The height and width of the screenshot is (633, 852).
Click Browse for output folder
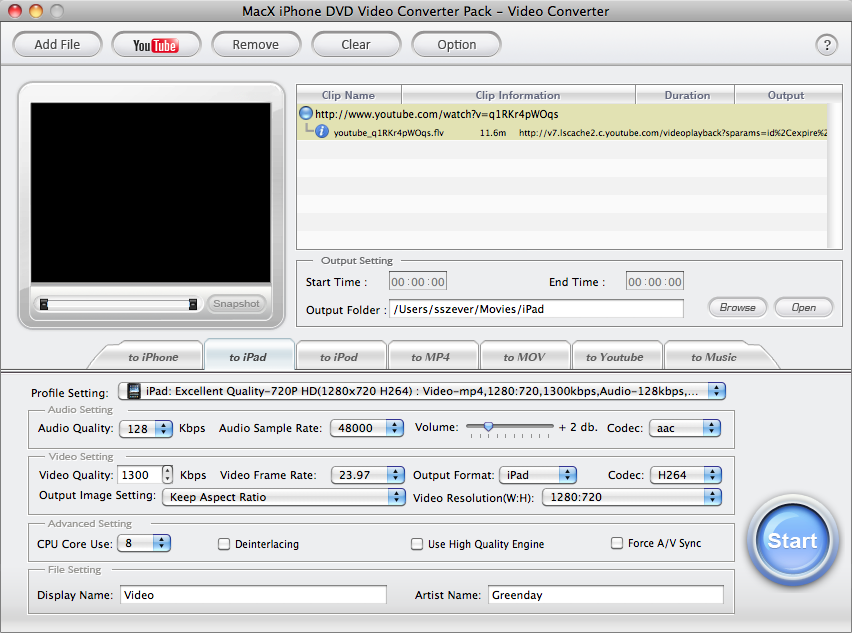737,308
